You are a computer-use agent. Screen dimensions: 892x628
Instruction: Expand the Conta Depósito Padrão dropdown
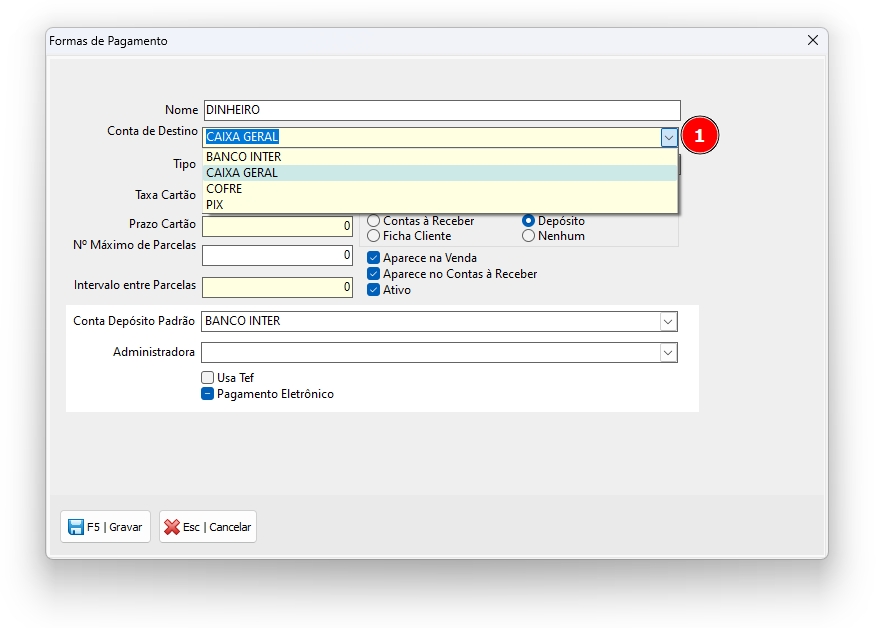tap(668, 322)
